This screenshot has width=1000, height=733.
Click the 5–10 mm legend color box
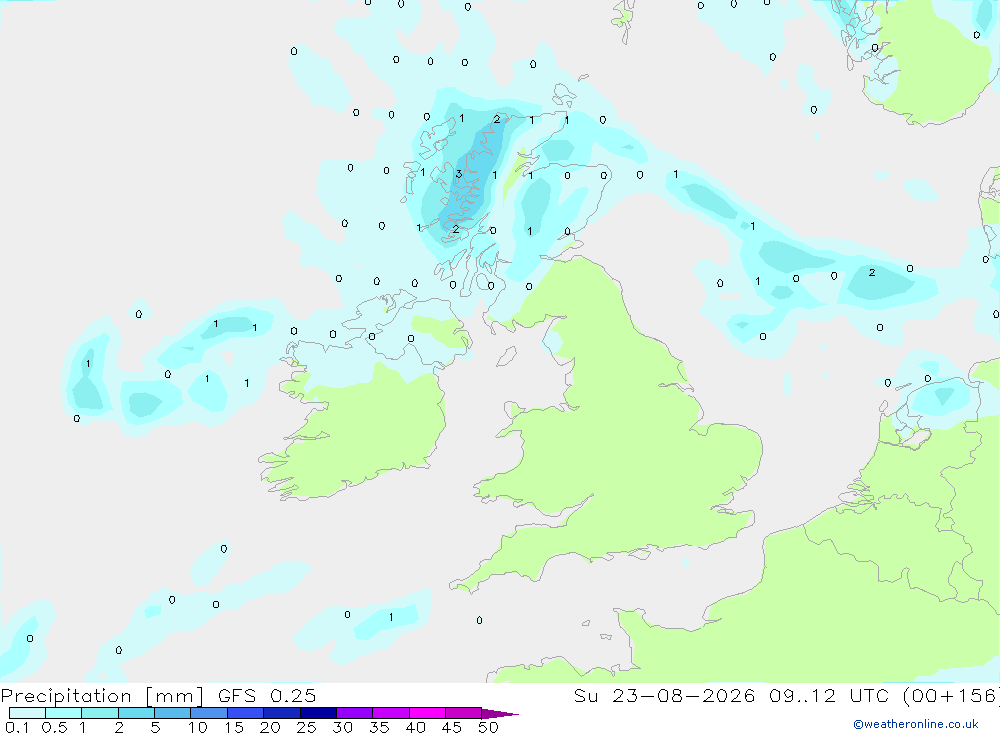pos(173,713)
